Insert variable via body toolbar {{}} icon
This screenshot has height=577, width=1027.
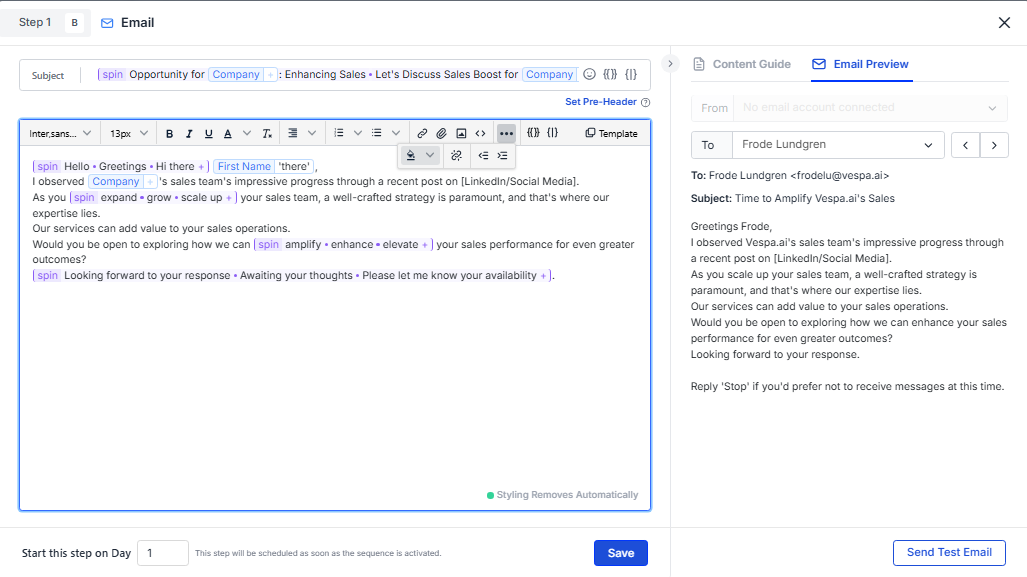[x=533, y=133]
